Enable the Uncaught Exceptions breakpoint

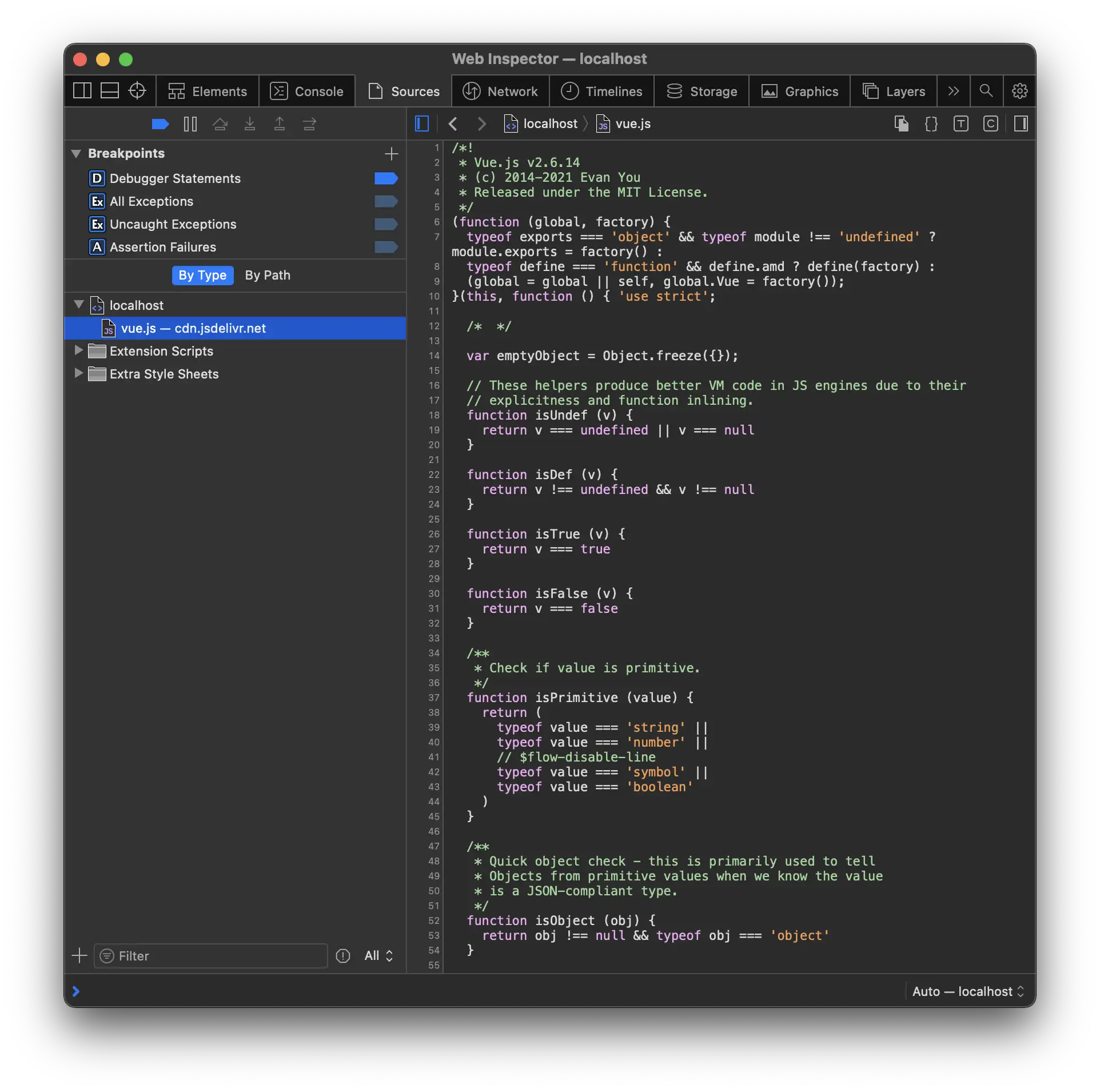(386, 224)
